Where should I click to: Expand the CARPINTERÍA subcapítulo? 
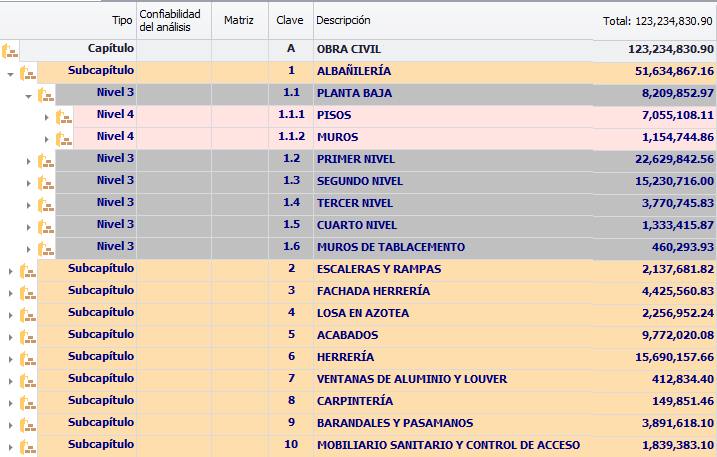(x=10, y=402)
